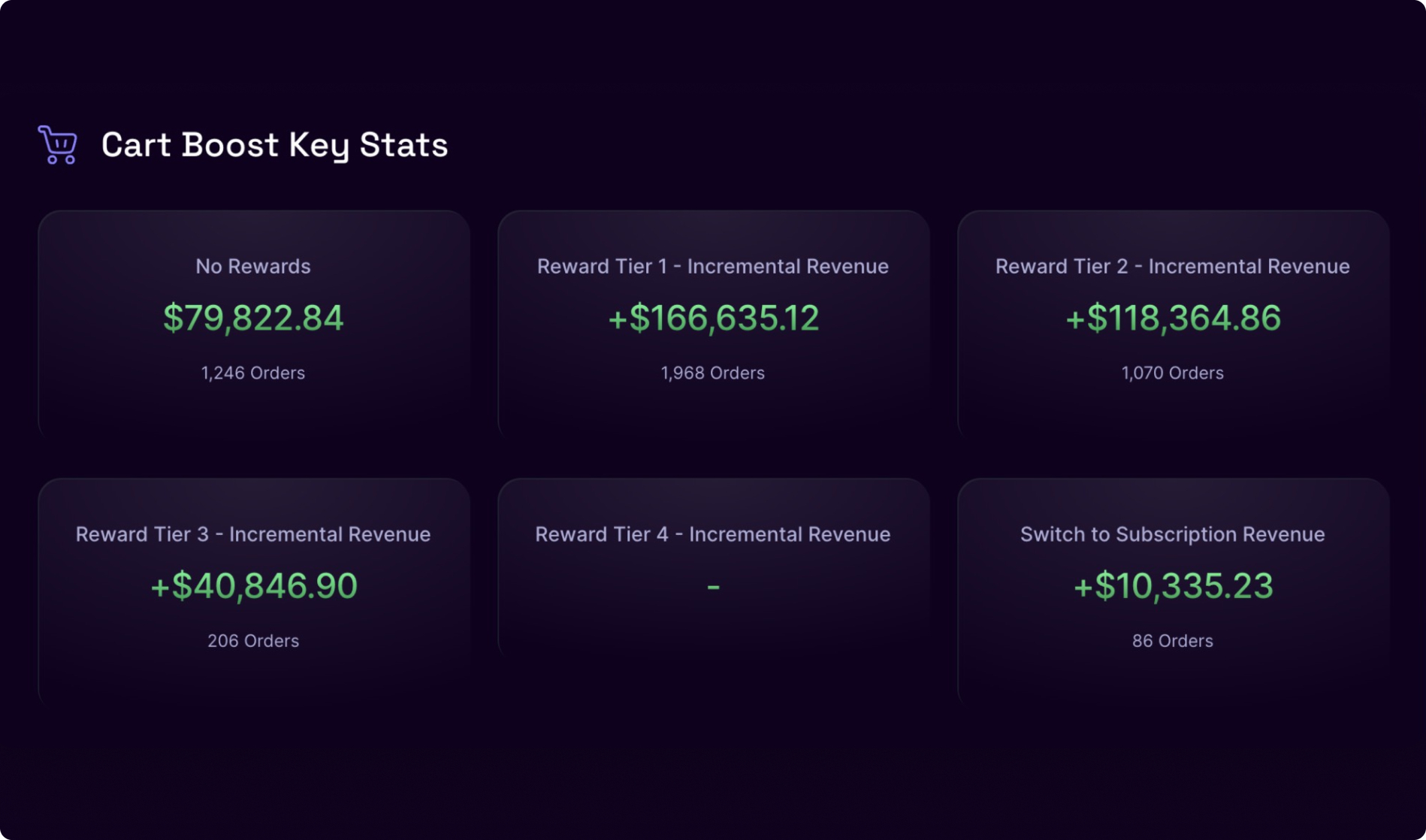
Task: Select the Reward Tier 1 label
Action: coord(712,266)
